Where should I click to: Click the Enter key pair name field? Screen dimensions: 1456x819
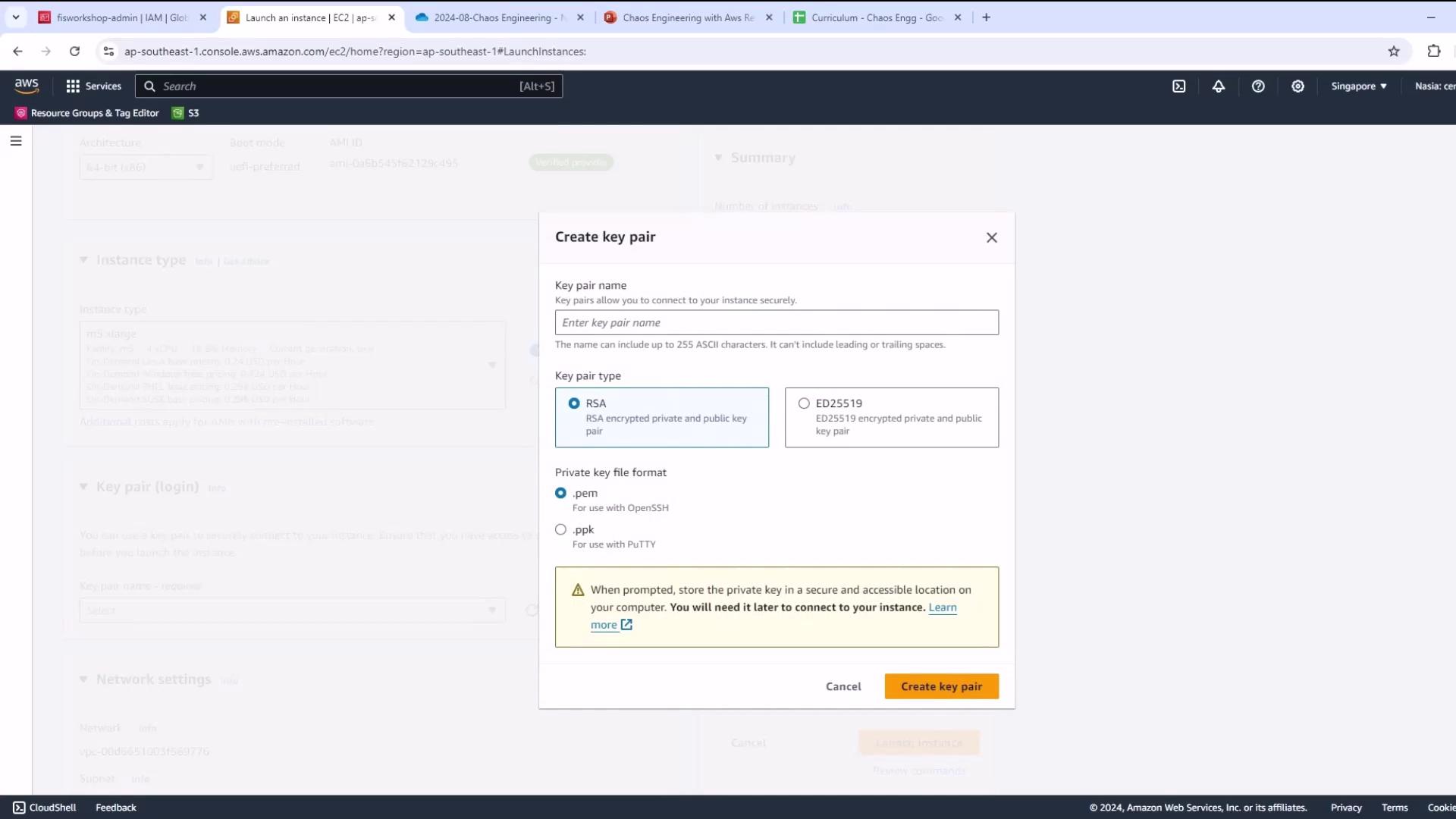776,322
